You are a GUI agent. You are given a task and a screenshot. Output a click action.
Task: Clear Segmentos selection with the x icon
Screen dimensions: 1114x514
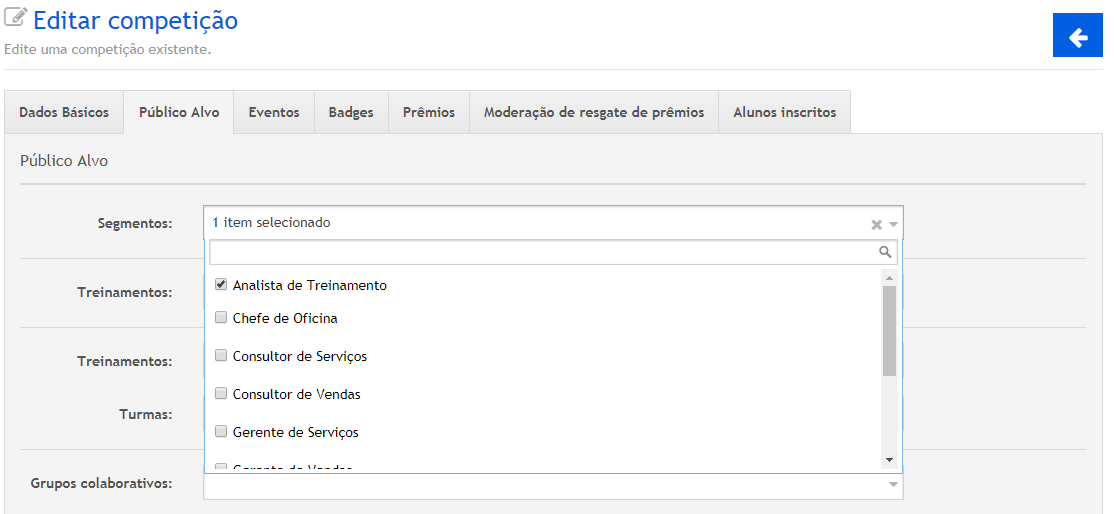pos(876,225)
